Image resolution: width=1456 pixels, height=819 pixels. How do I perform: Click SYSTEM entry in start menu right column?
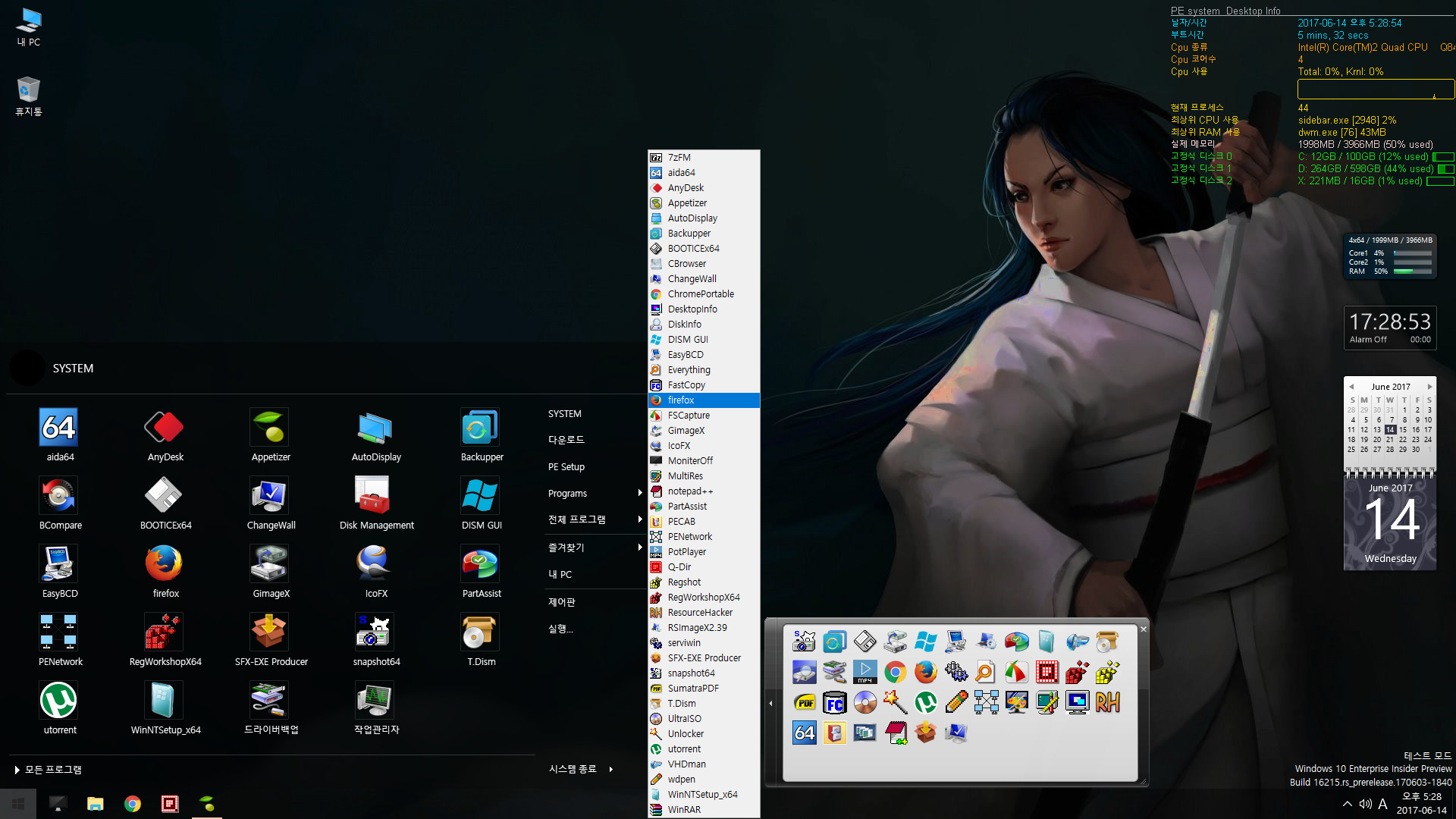[x=564, y=414]
